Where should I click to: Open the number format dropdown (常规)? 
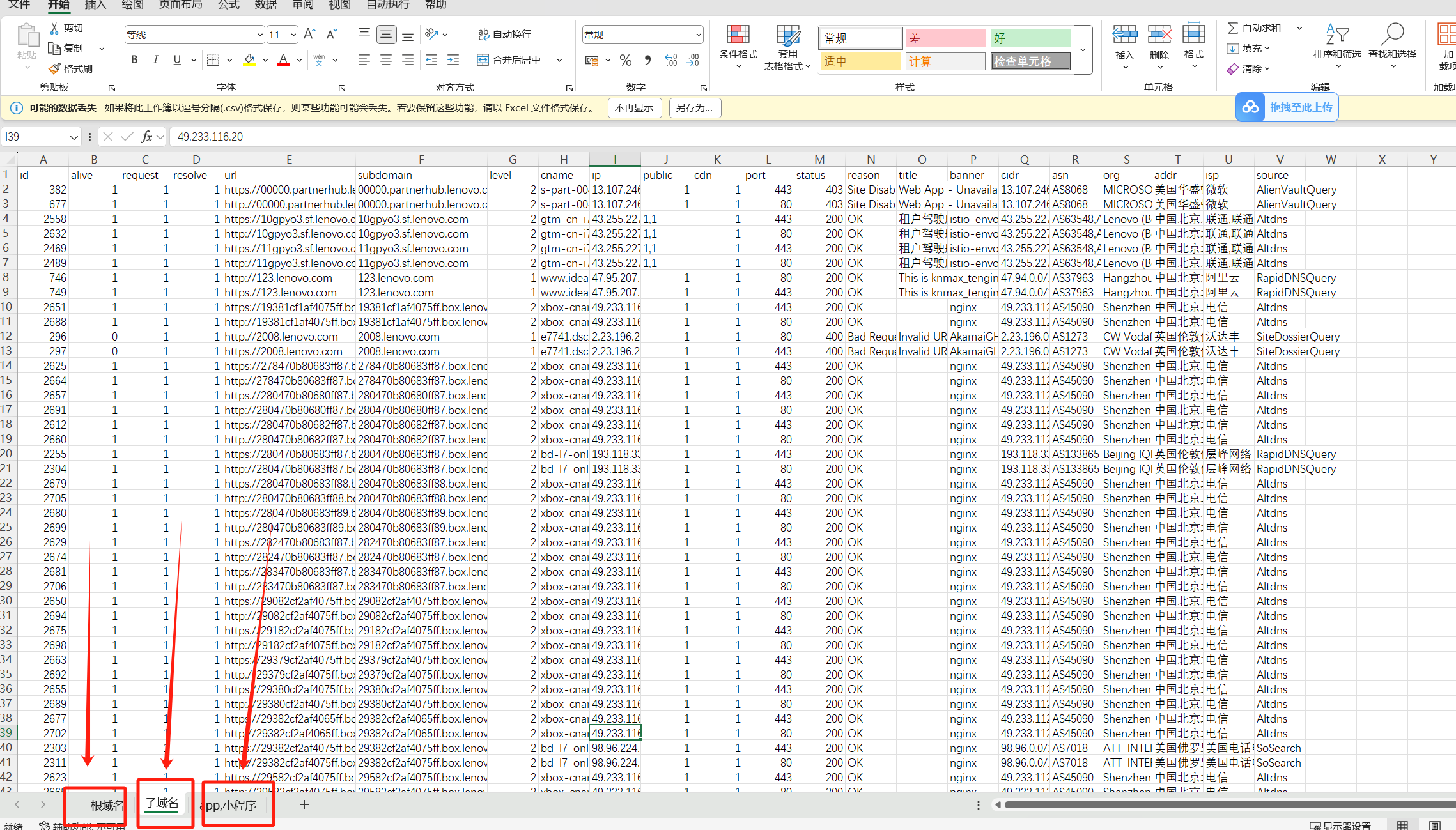tap(698, 35)
